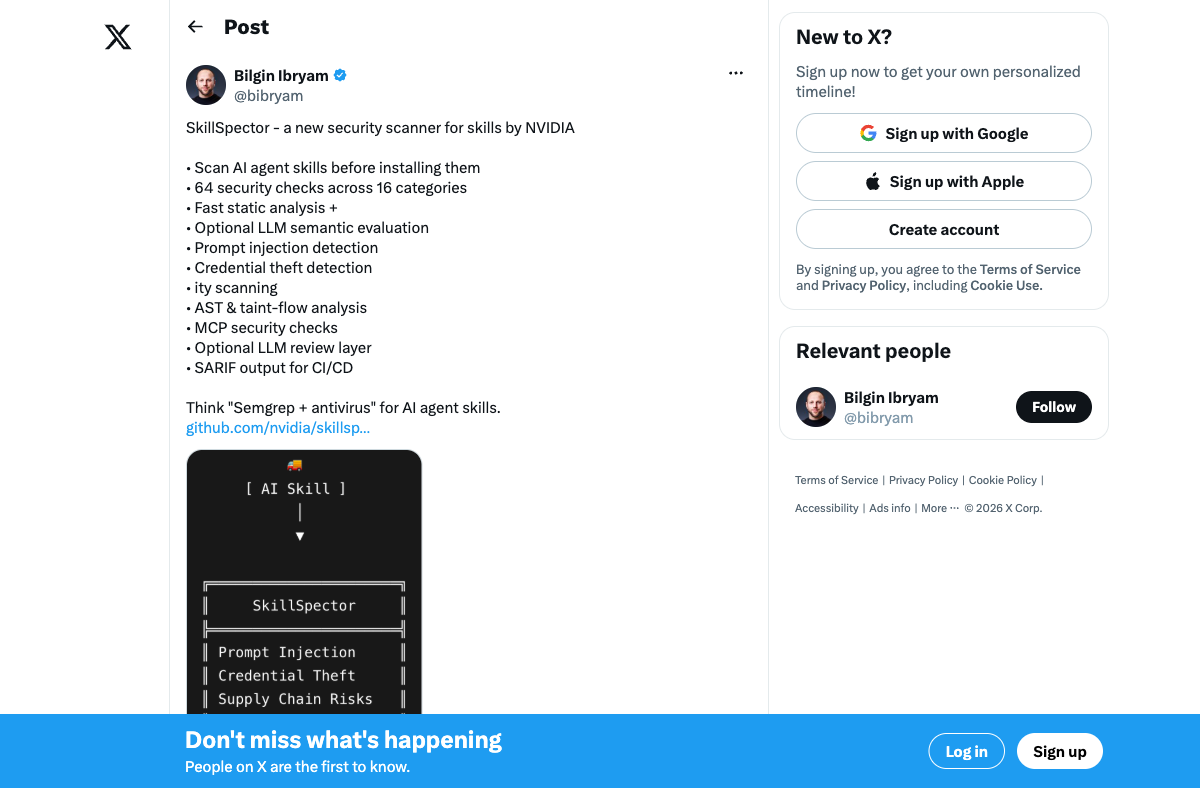Sign up from the bottom banner
Viewport: 1200px width, 788px height.
pos(1060,751)
